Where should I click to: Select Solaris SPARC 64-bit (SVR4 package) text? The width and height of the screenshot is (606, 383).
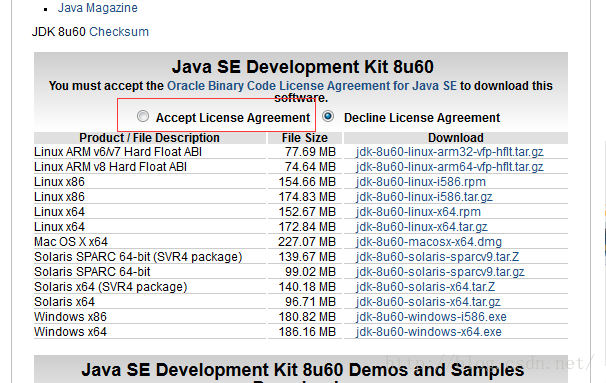(138, 257)
